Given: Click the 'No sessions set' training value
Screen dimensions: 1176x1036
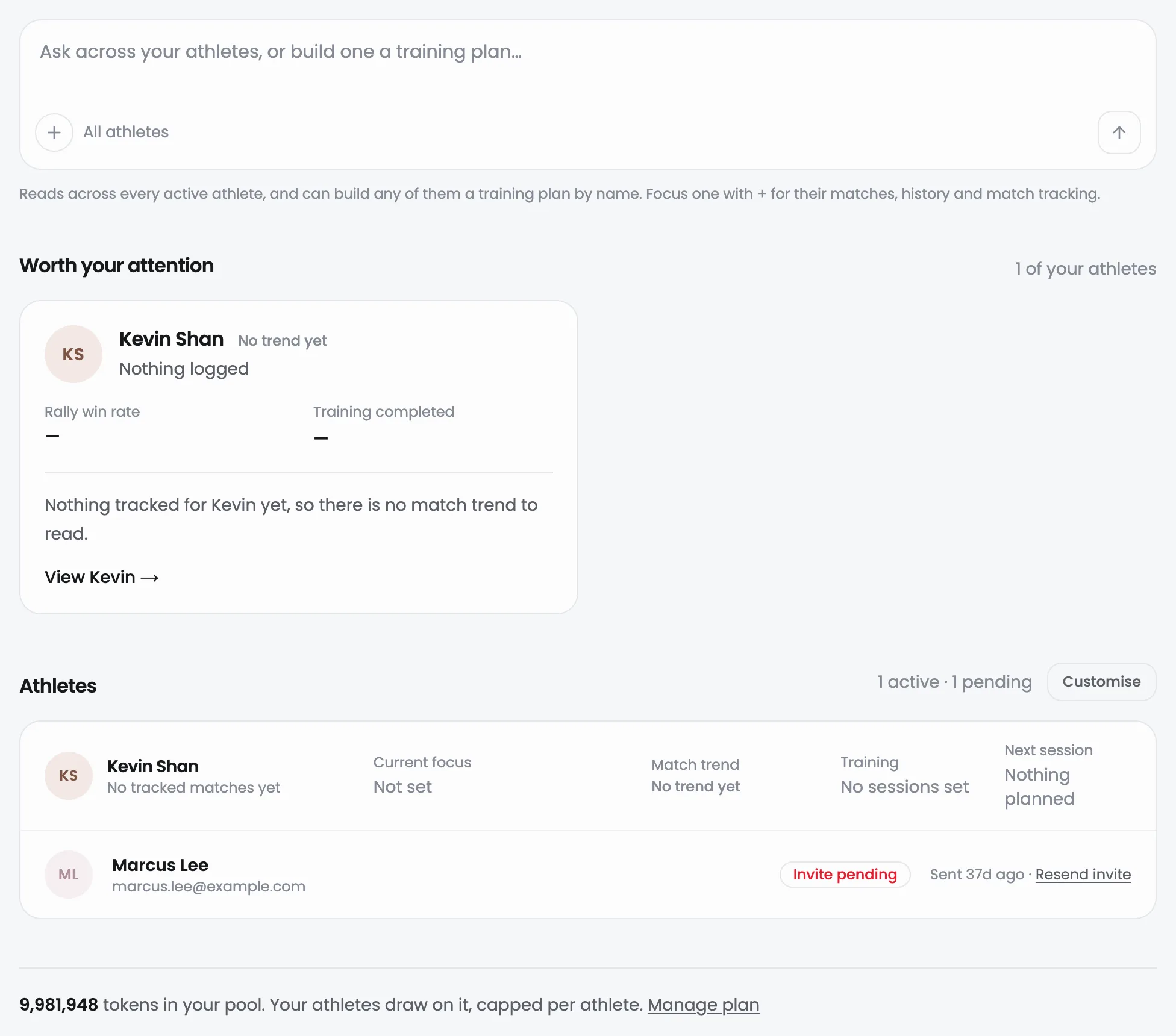Looking at the screenshot, I should [x=904, y=787].
